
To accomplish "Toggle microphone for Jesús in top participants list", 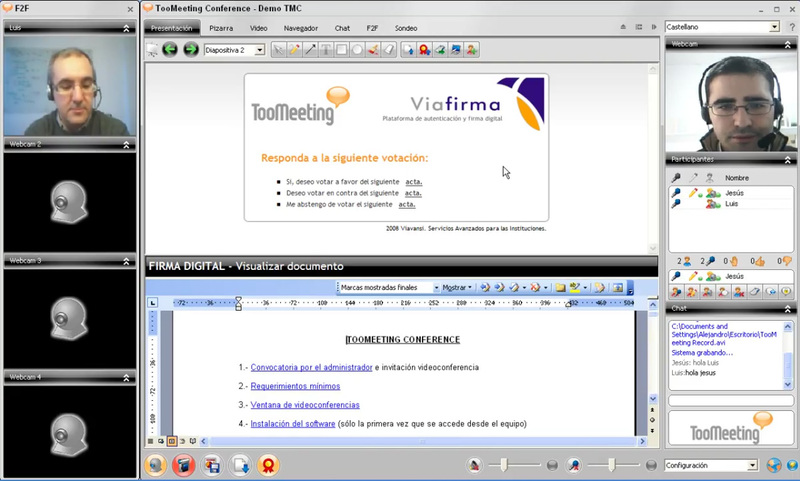I will (676, 193).
